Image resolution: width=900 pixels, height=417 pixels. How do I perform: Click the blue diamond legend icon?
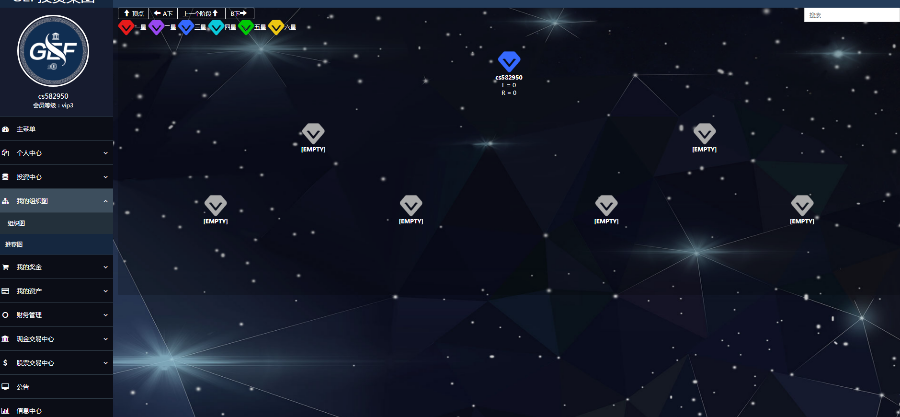[x=186, y=27]
